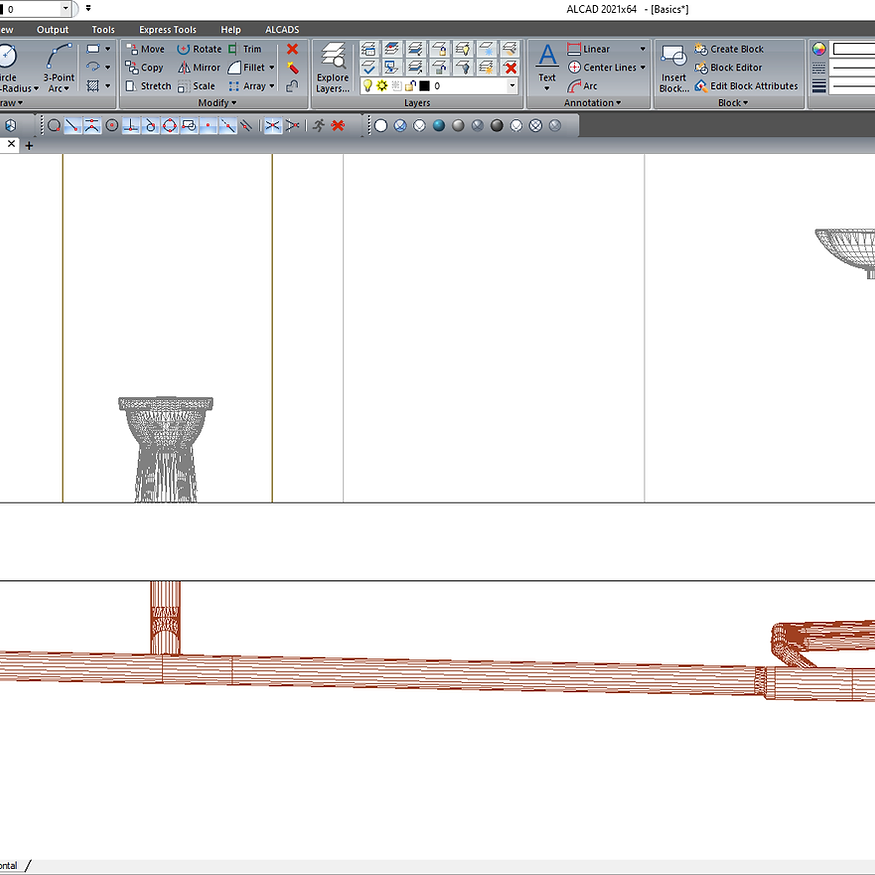Select the Stretch tool
The width and height of the screenshot is (875, 875).
coord(148,86)
